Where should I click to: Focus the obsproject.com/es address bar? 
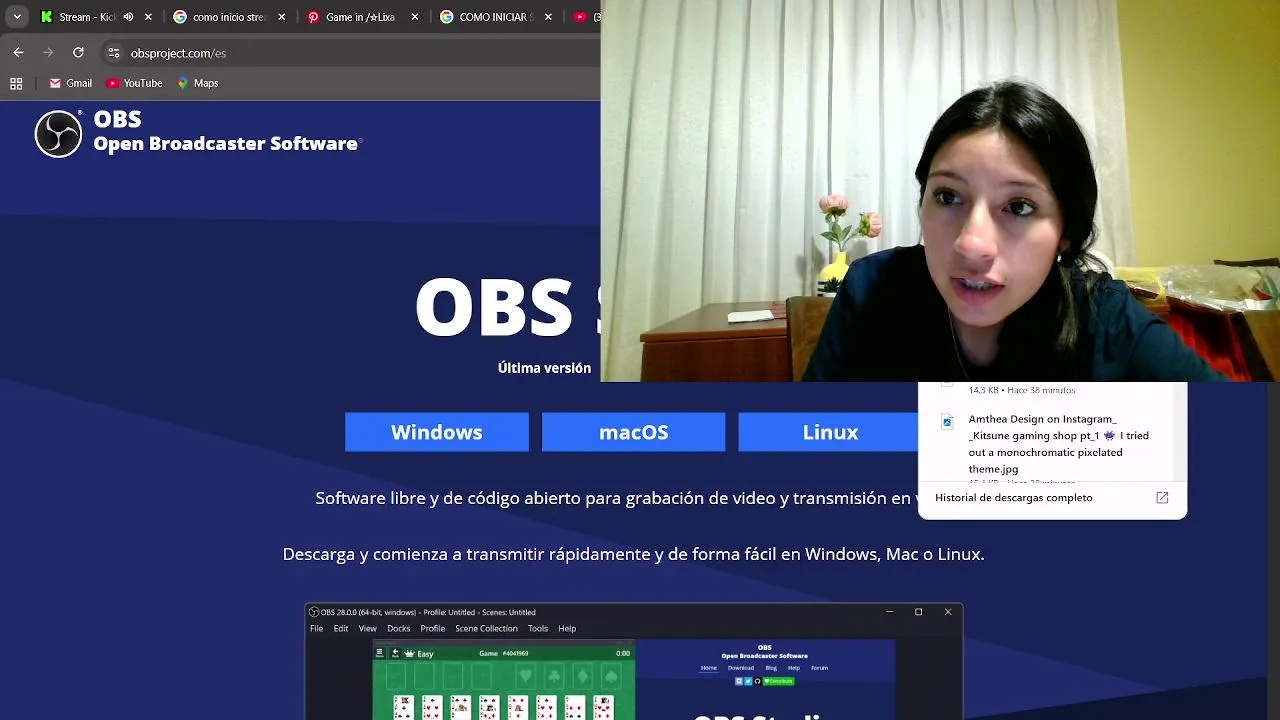coord(350,53)
